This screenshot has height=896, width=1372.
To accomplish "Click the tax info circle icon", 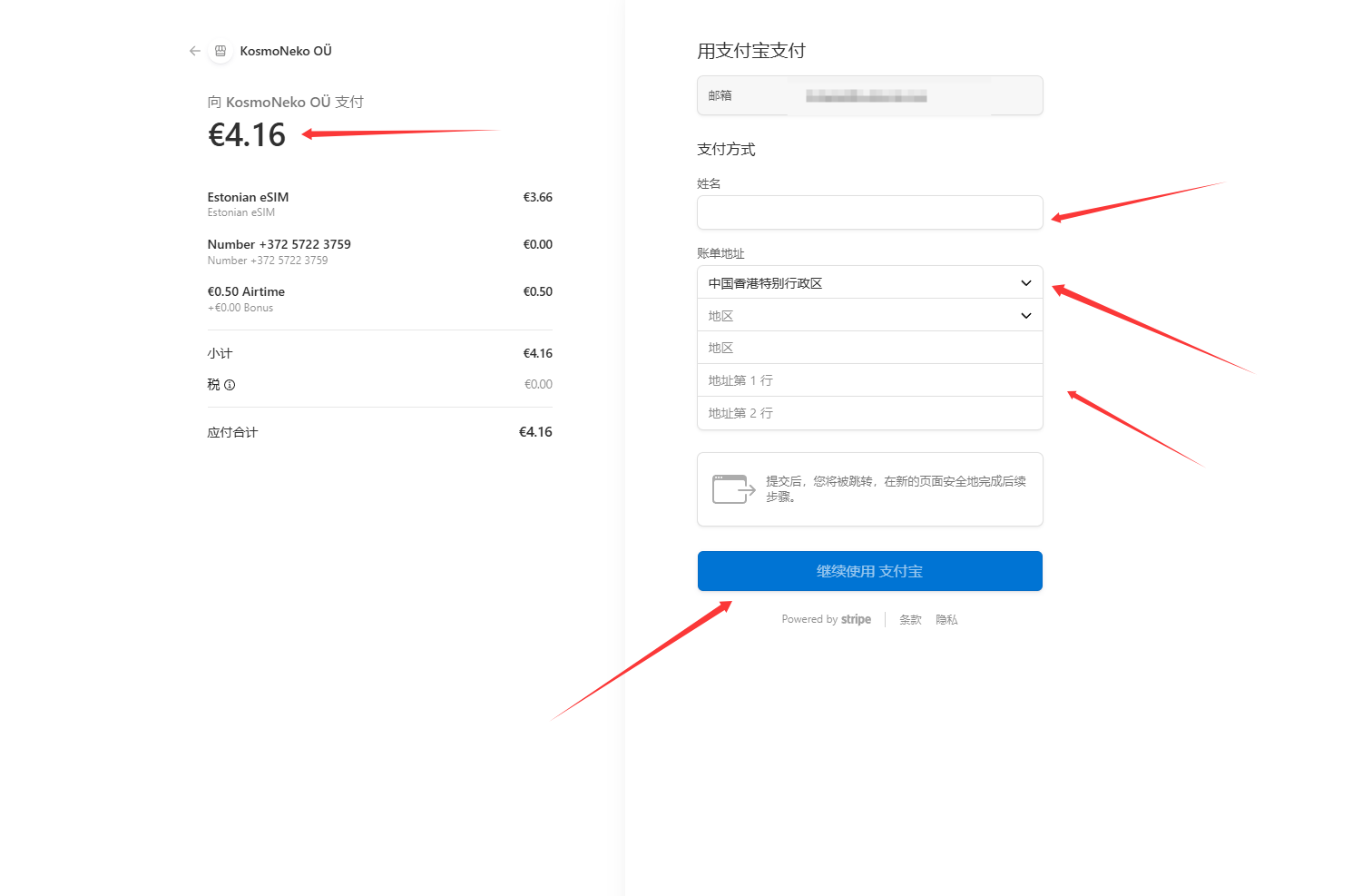I will (230, 385).
